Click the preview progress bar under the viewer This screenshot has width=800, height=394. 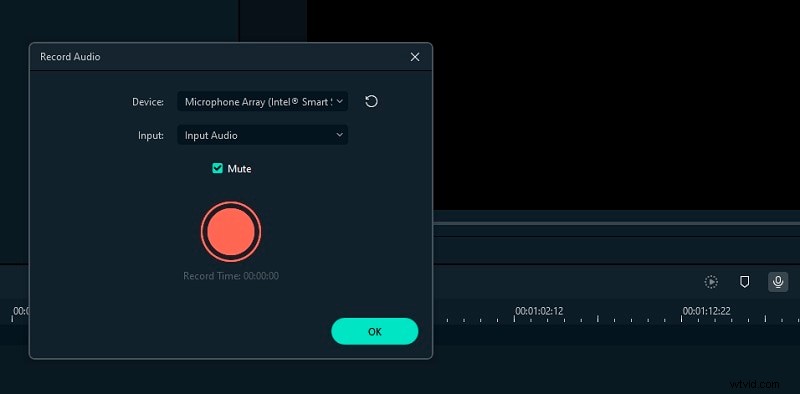point(616,224)
